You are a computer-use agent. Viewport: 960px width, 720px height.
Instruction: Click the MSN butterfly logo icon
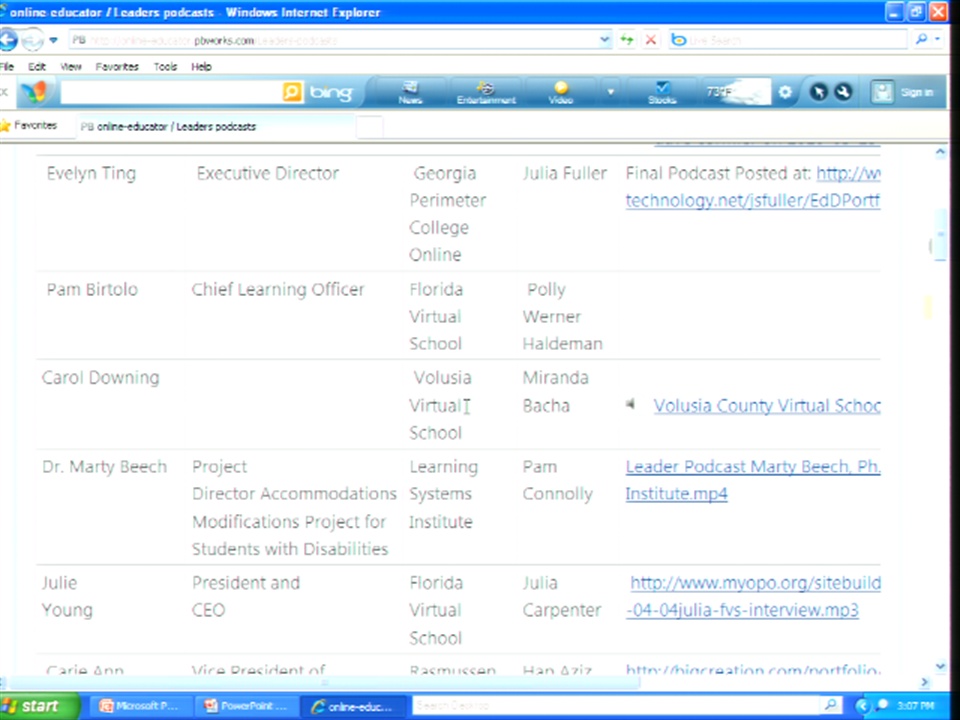(34, 92)
